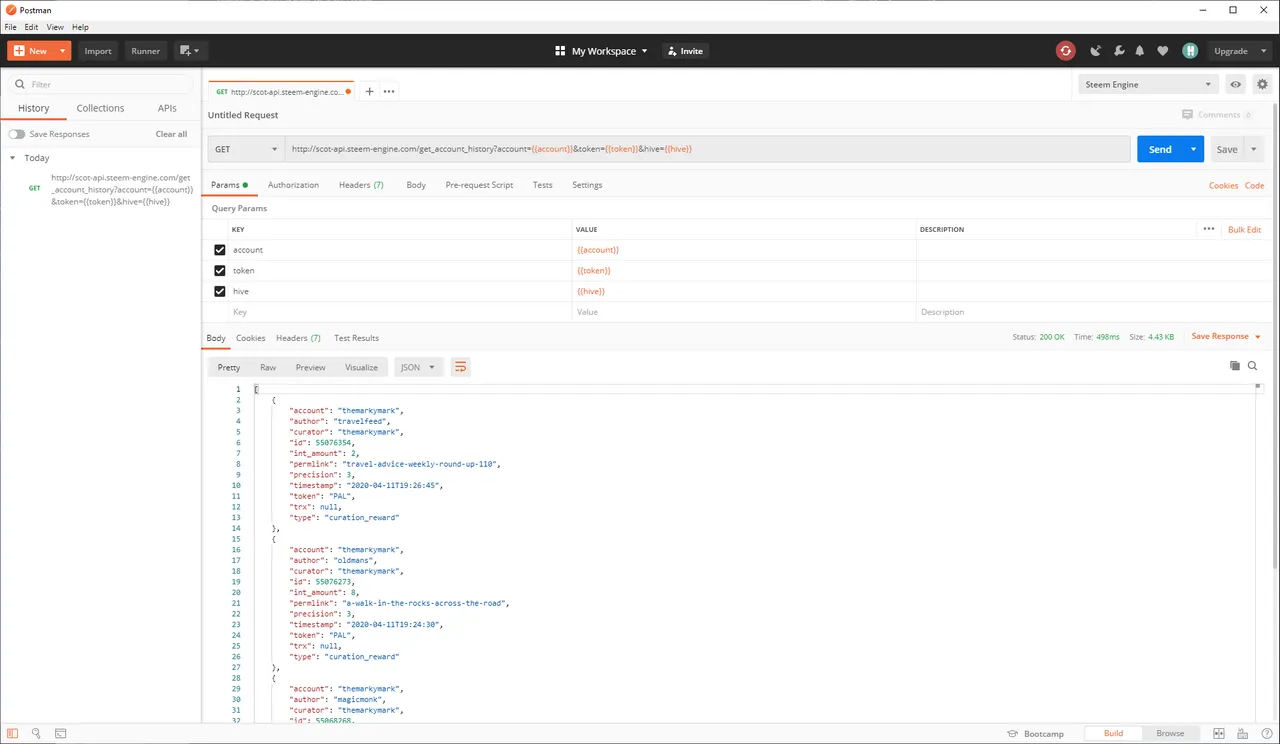1280x744 pixels.
Task: Open environment quick look eye icon
Action: 1236,85
